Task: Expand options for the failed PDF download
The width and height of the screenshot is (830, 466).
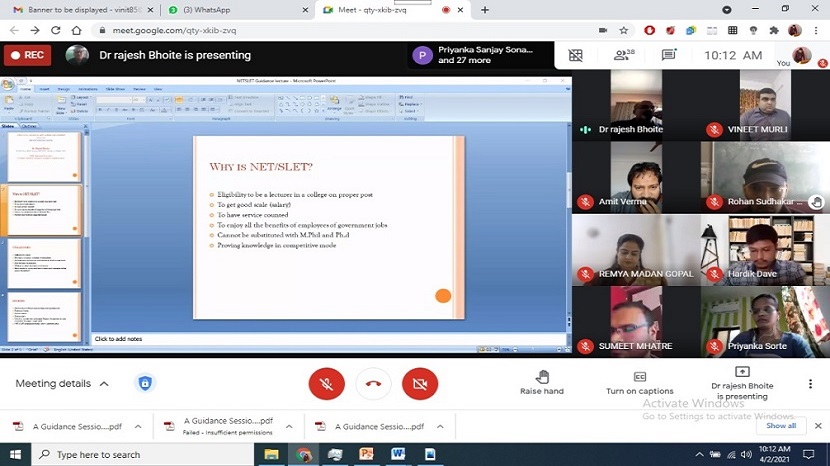Action: click(x=290, y=427)
